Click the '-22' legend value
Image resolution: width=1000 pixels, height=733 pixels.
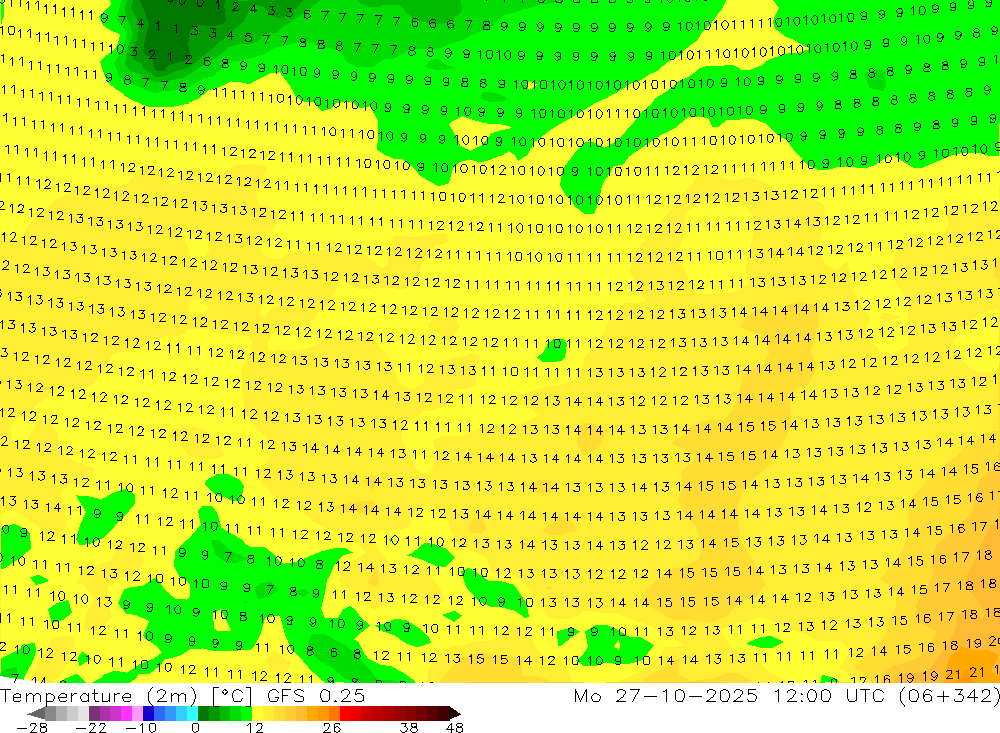(91, 727)
